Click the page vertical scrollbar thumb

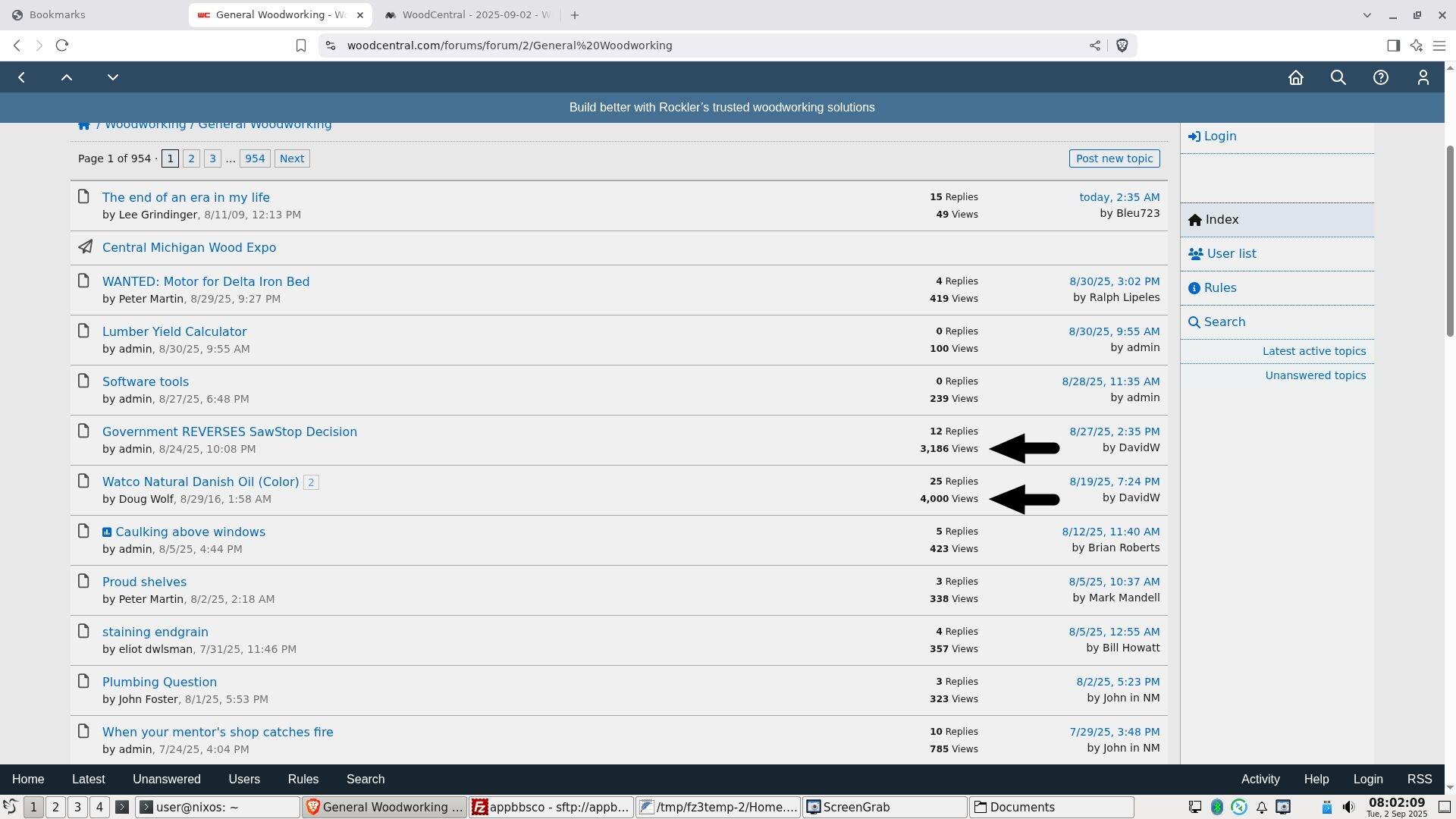pyautogui.click(x=1450, y=241)
